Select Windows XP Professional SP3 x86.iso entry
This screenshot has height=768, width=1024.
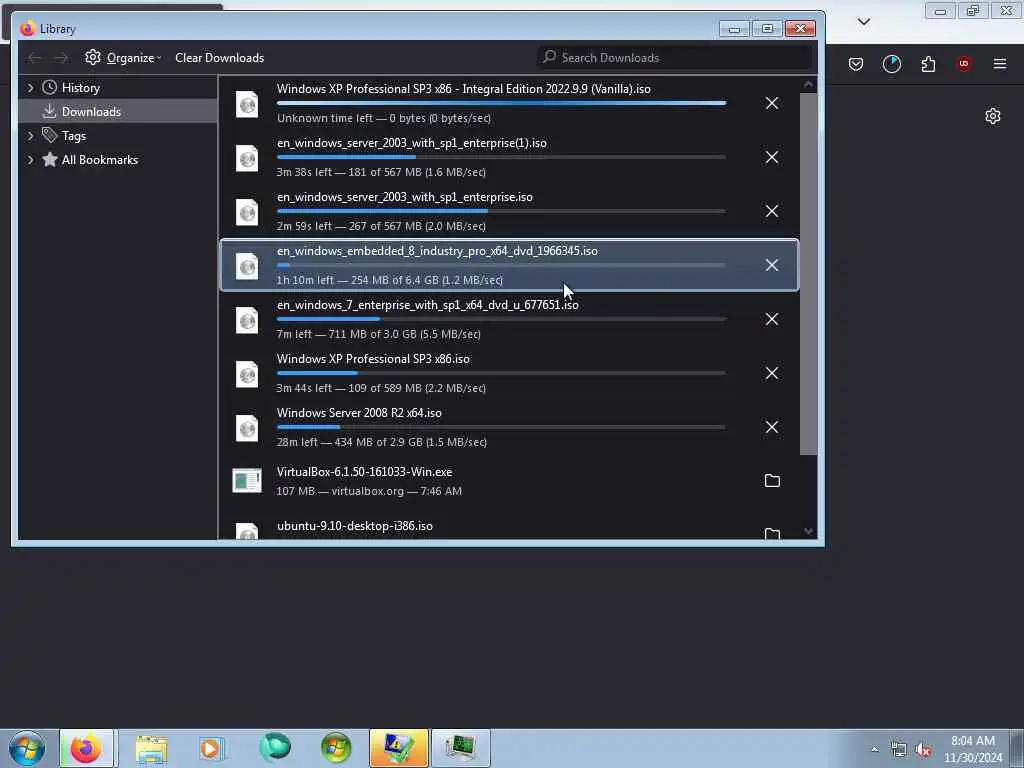point(509,373)
